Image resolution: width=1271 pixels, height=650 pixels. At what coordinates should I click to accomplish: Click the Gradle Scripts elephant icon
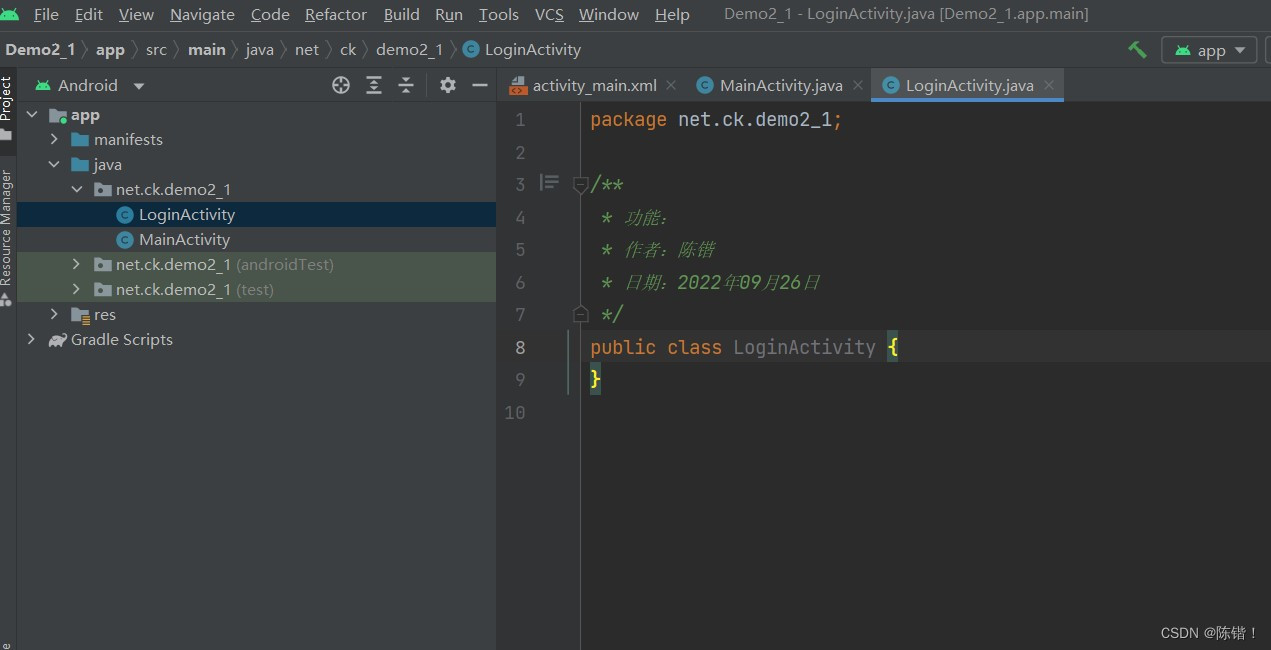pyautogui.click(x=58, y=340)
